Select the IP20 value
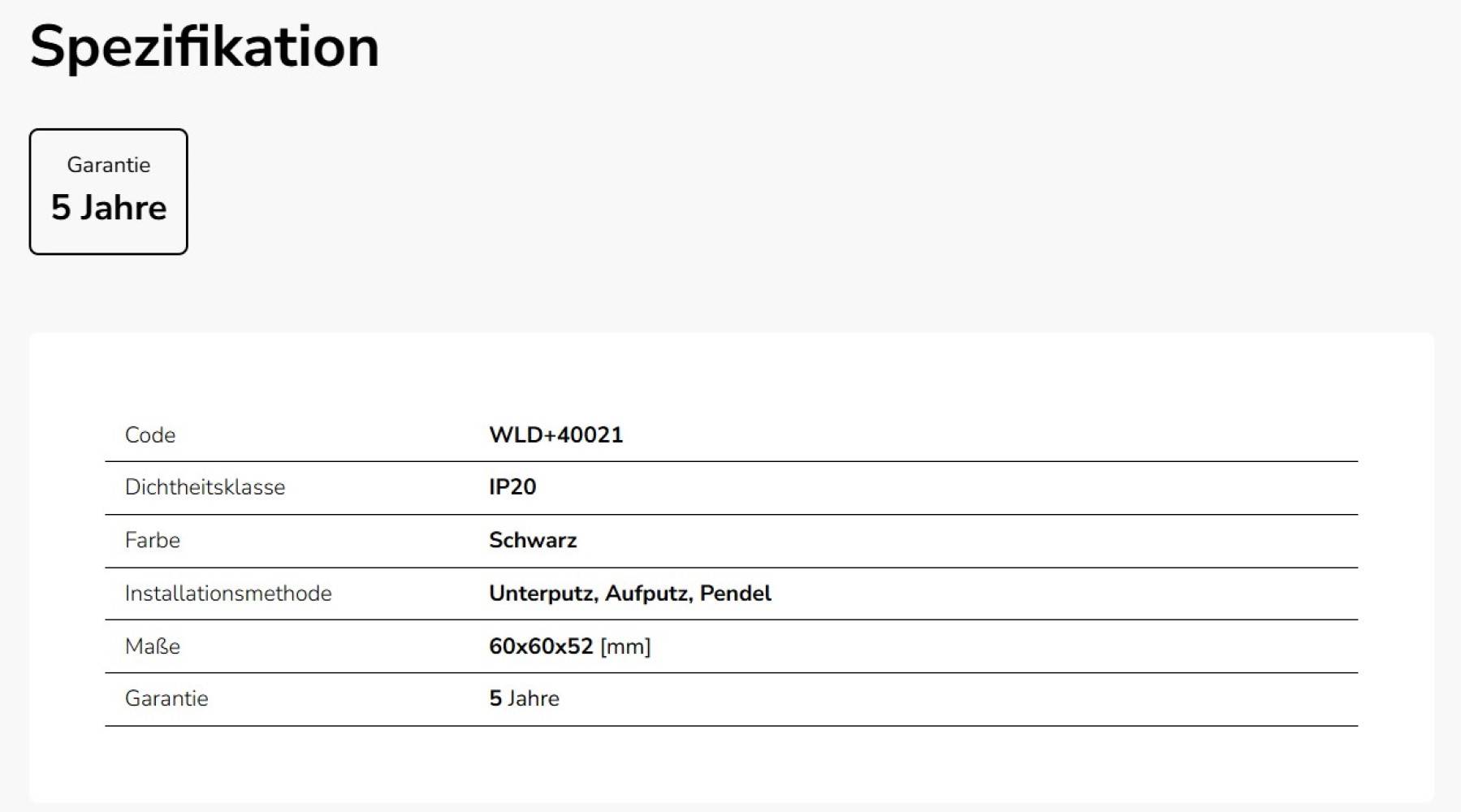This screenshot has width=1461, height=812. pyautogui.click(x=512, y=487)
